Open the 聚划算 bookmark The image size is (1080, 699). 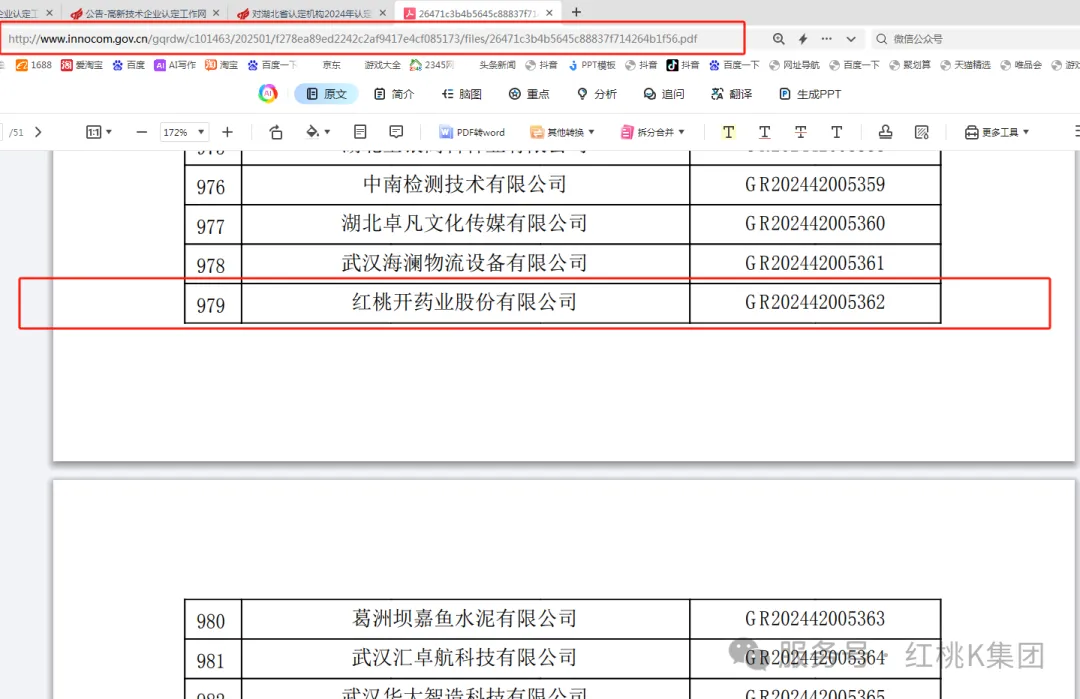pyautogui.click(x=910, y=65)
